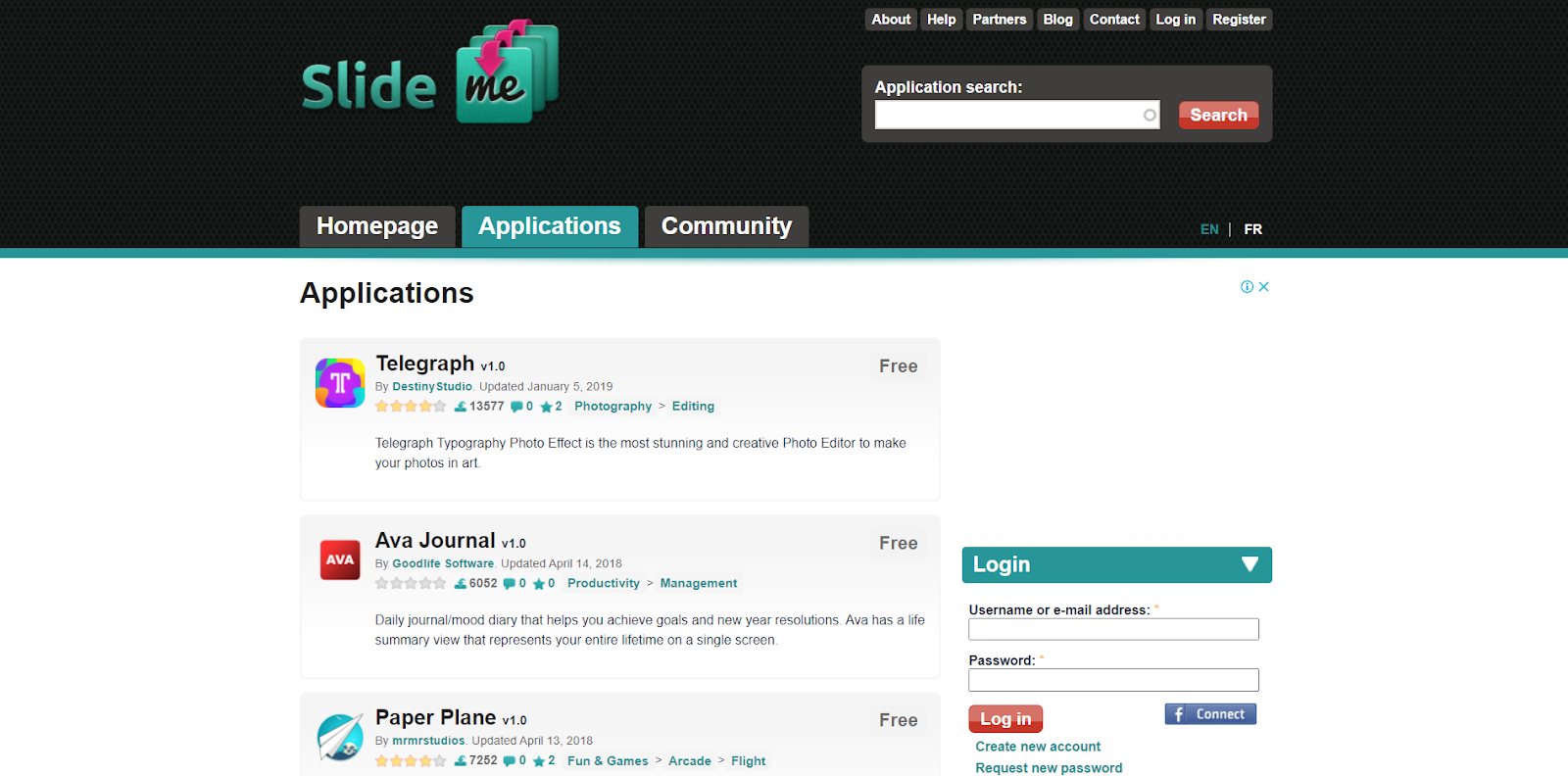Viewport: 1568px width, 776px height.
Task: Click the Create new account link
Action: 1038,747
